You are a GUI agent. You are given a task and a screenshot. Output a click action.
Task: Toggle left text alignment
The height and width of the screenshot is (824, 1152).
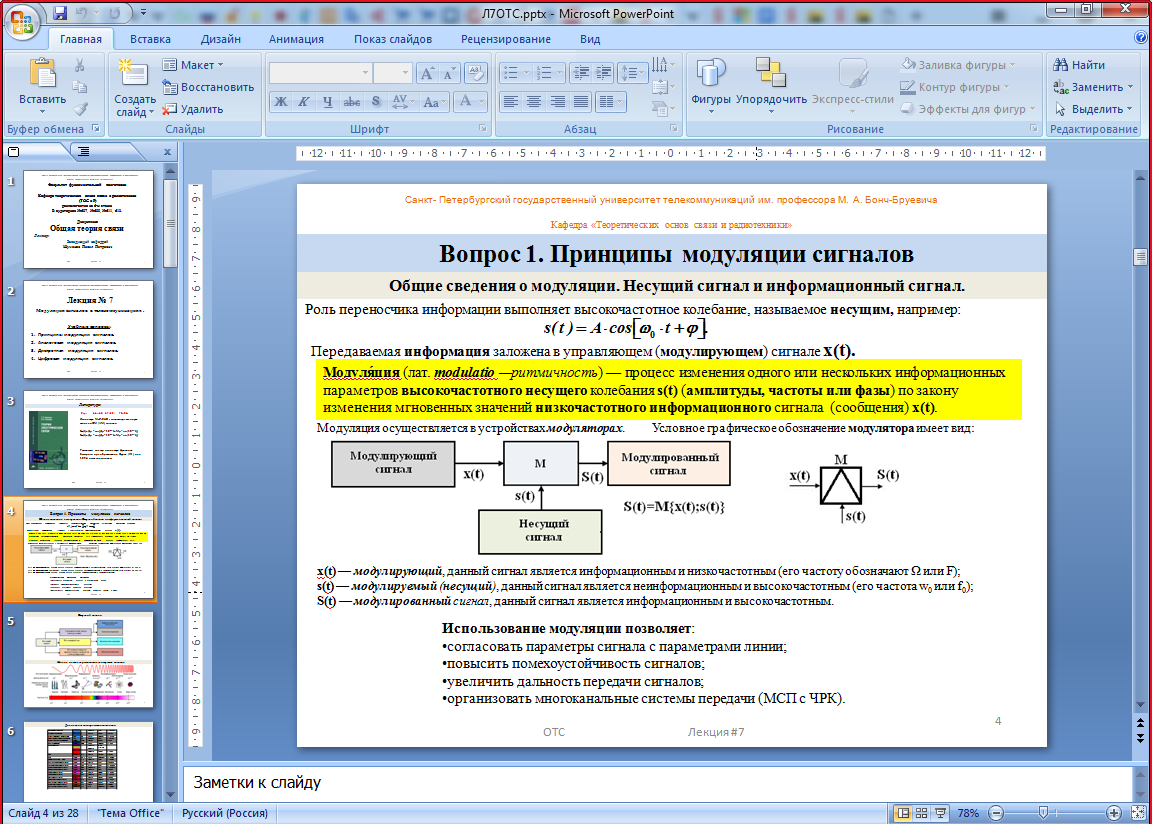pyautogui.click(x=511, y=102)
